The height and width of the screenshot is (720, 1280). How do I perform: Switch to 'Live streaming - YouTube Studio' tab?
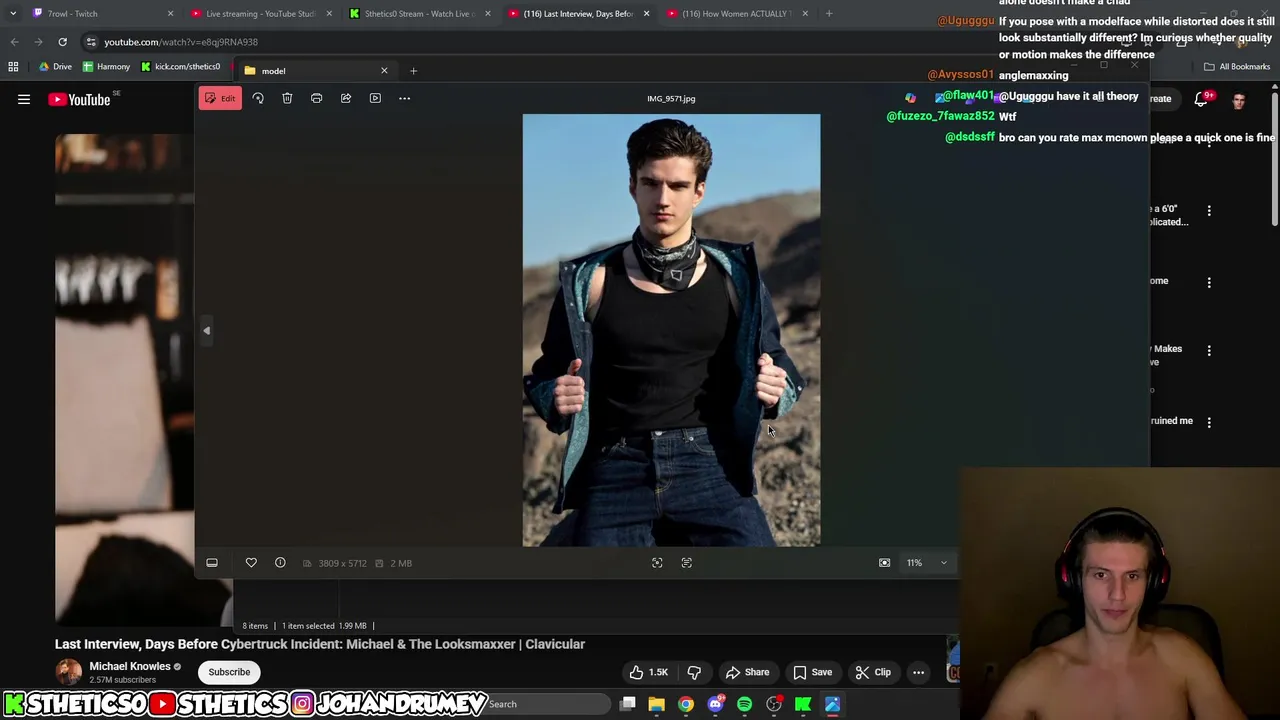[260, 14]
